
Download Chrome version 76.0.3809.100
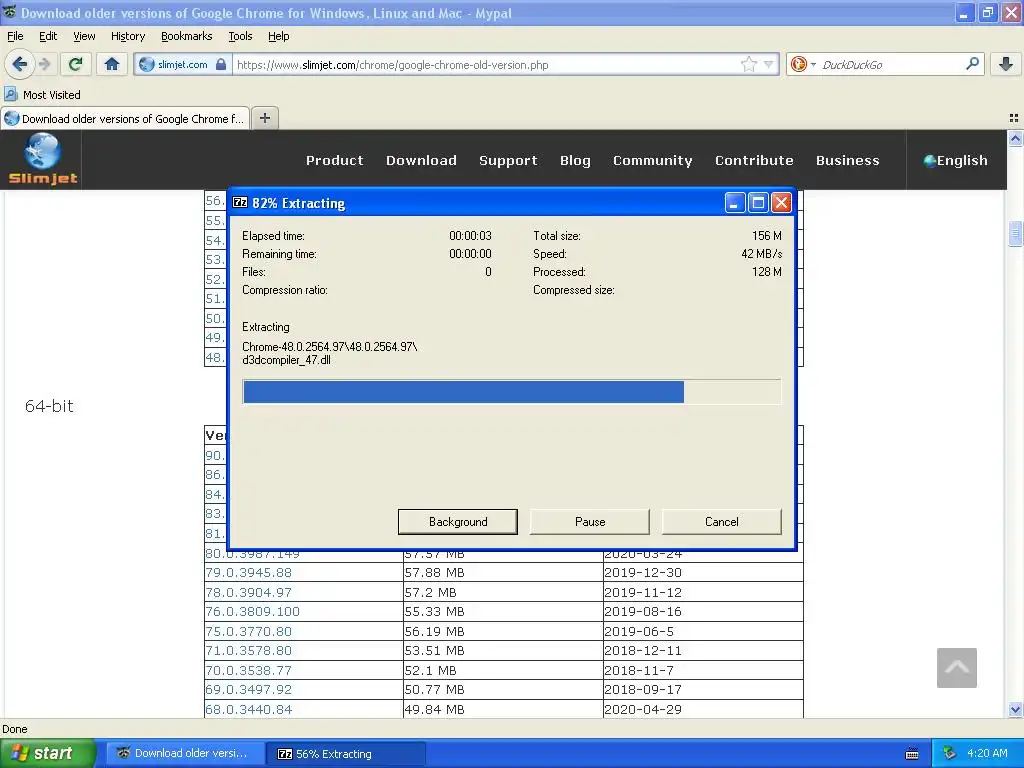253,612
